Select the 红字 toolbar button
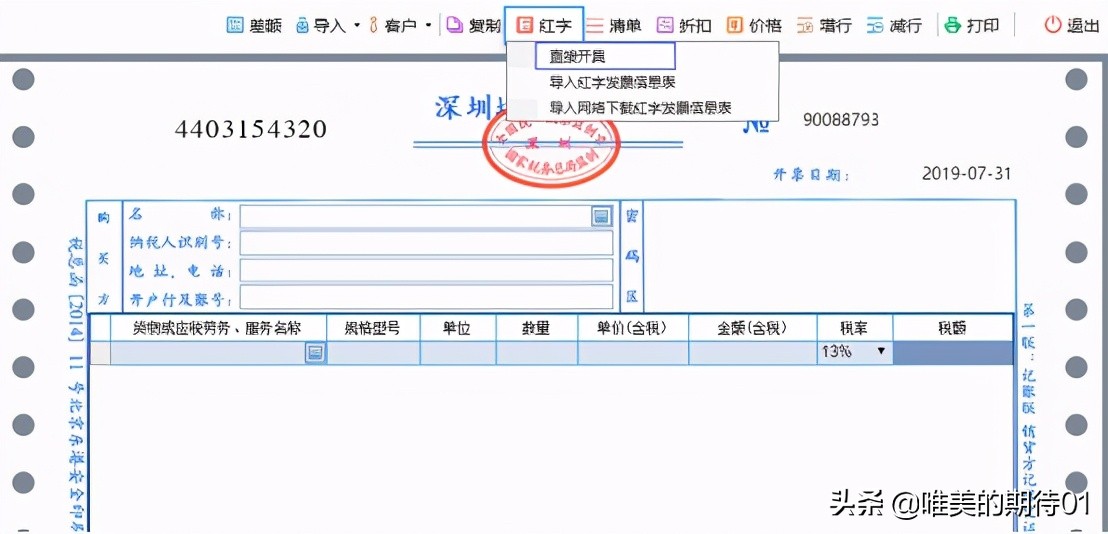 click(544, 25)
